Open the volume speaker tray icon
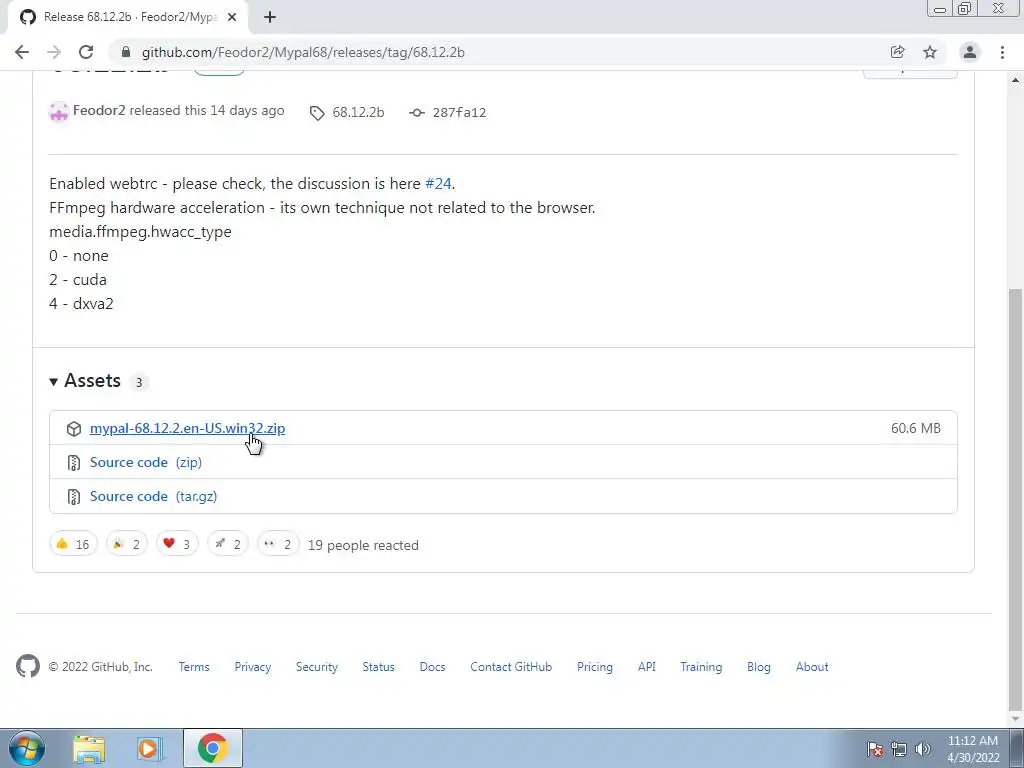 [923, 749]
